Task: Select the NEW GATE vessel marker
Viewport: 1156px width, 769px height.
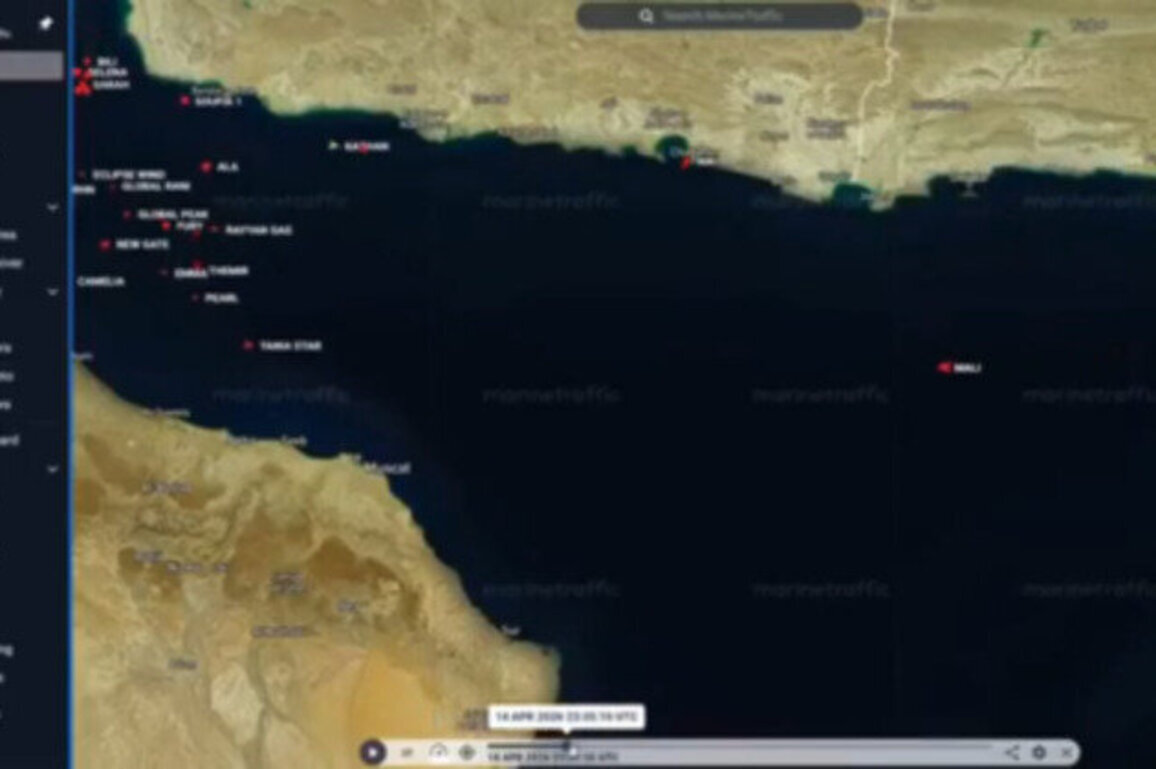Action: pyautogui.click(x=105, y=244)
